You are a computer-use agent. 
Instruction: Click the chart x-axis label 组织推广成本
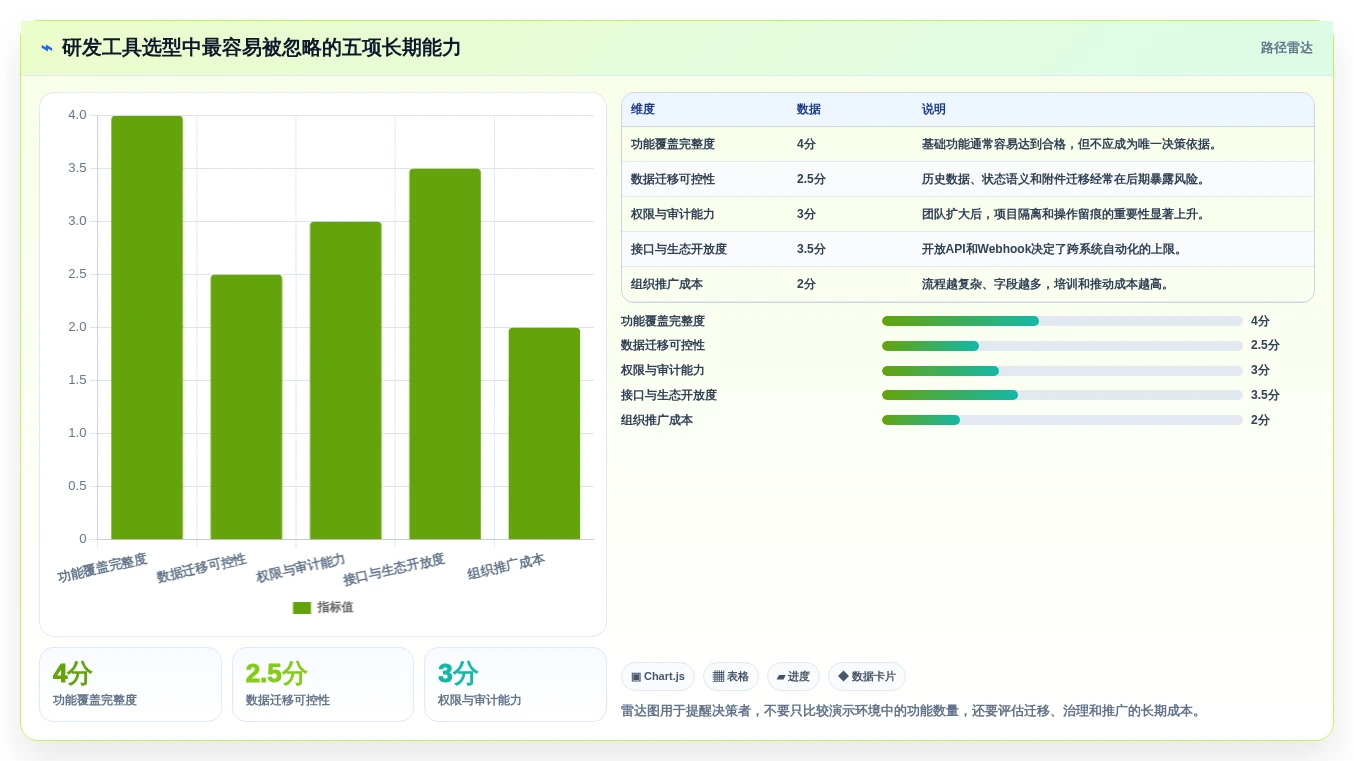point(506,567)
